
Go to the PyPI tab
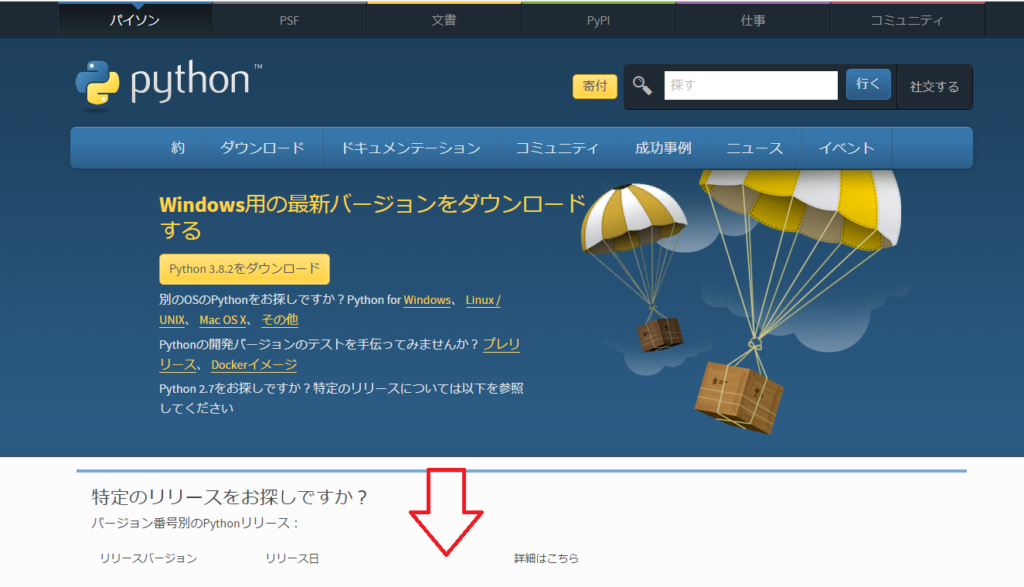[598, 17]
